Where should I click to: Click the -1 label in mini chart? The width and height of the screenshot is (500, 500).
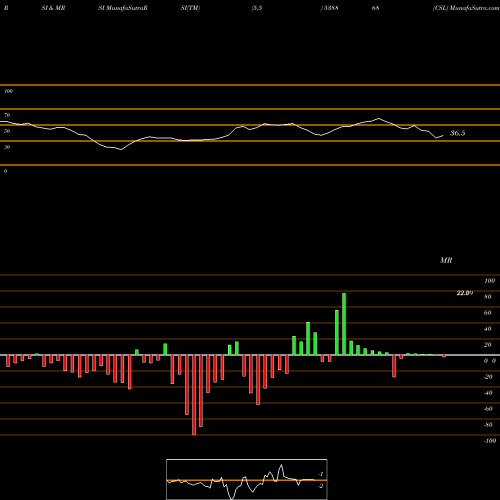click(x=321, y=474)
